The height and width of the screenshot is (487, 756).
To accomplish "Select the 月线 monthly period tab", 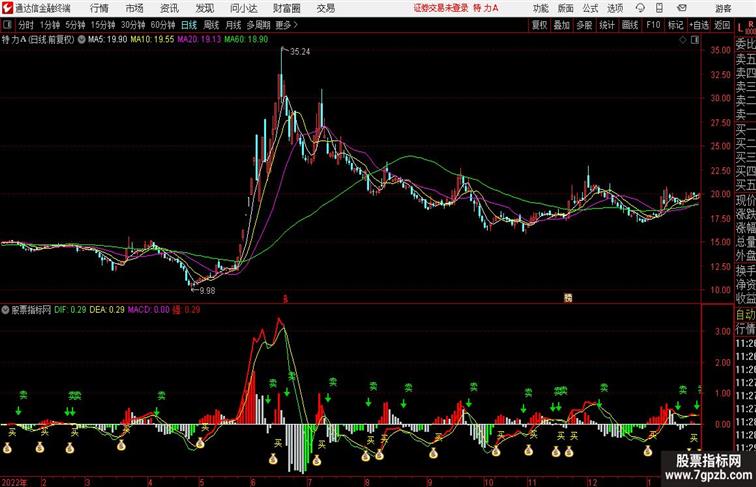I will pos(233,25).
